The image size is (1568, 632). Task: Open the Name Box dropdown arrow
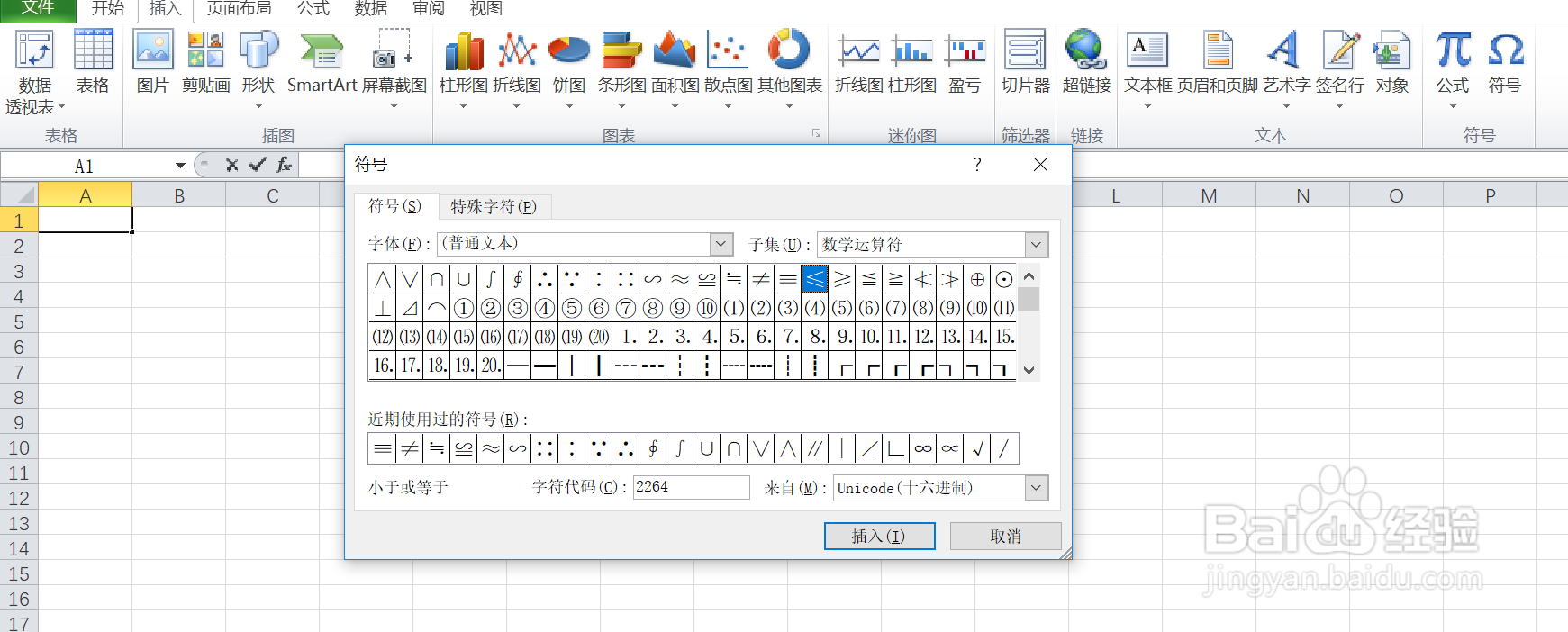pos(180,166)
